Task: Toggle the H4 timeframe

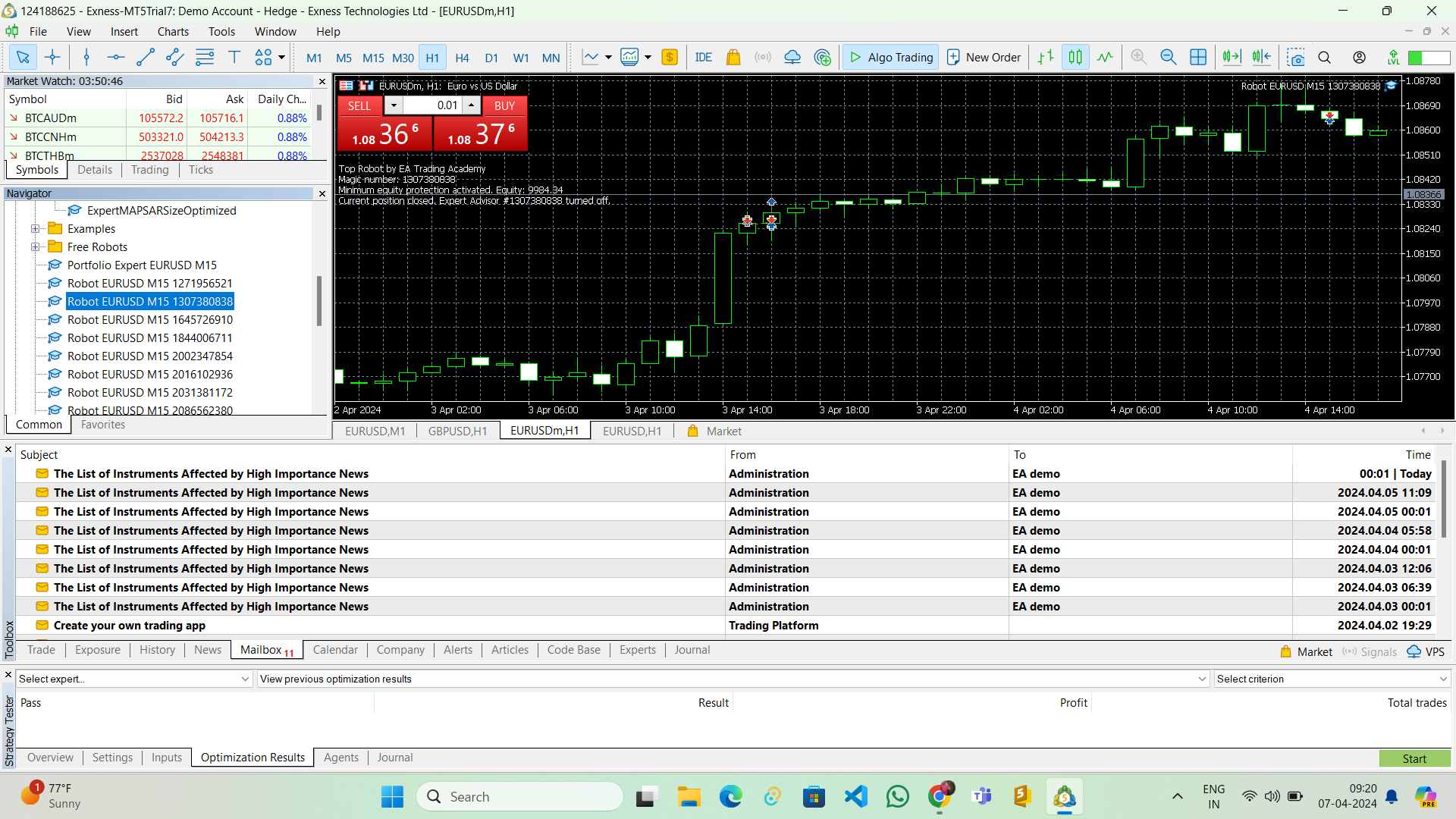Action: 462,58
